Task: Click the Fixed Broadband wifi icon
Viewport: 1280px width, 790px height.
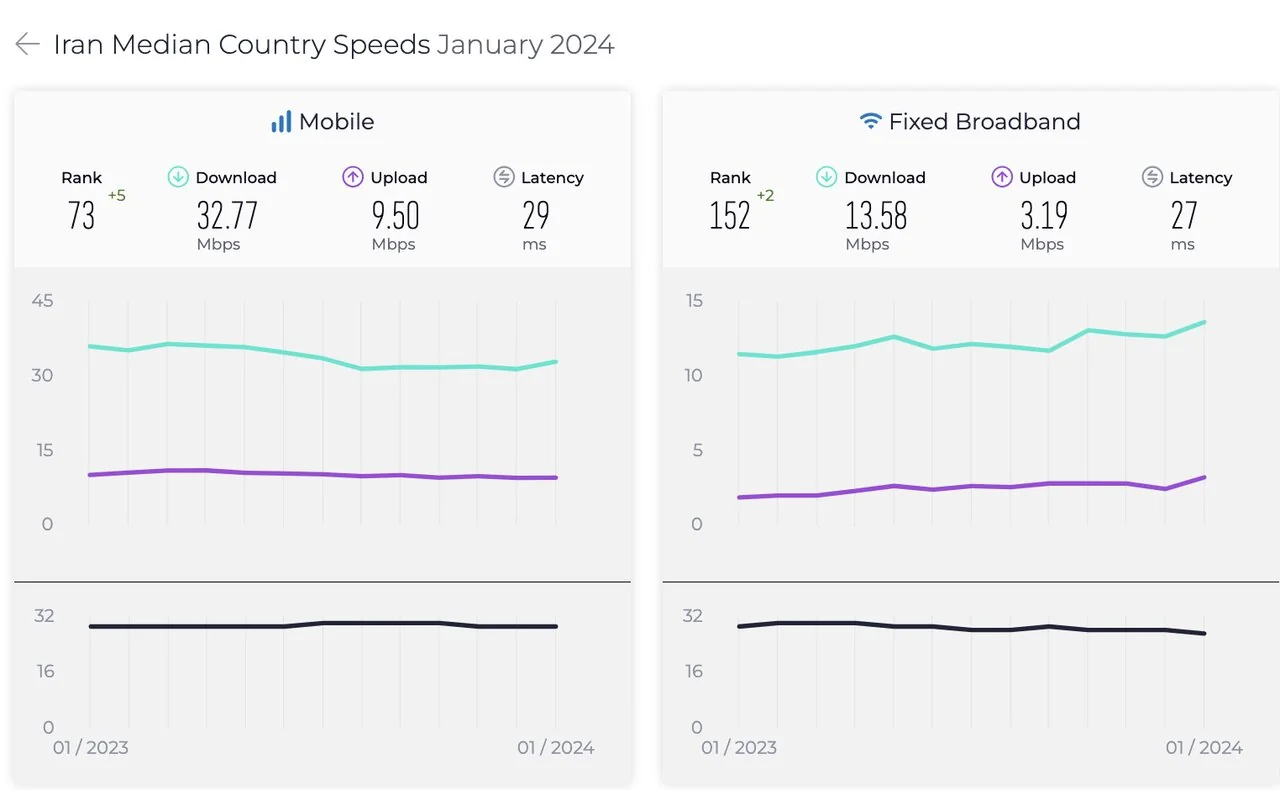Action: pyautogui.click(x=871, y=122)
